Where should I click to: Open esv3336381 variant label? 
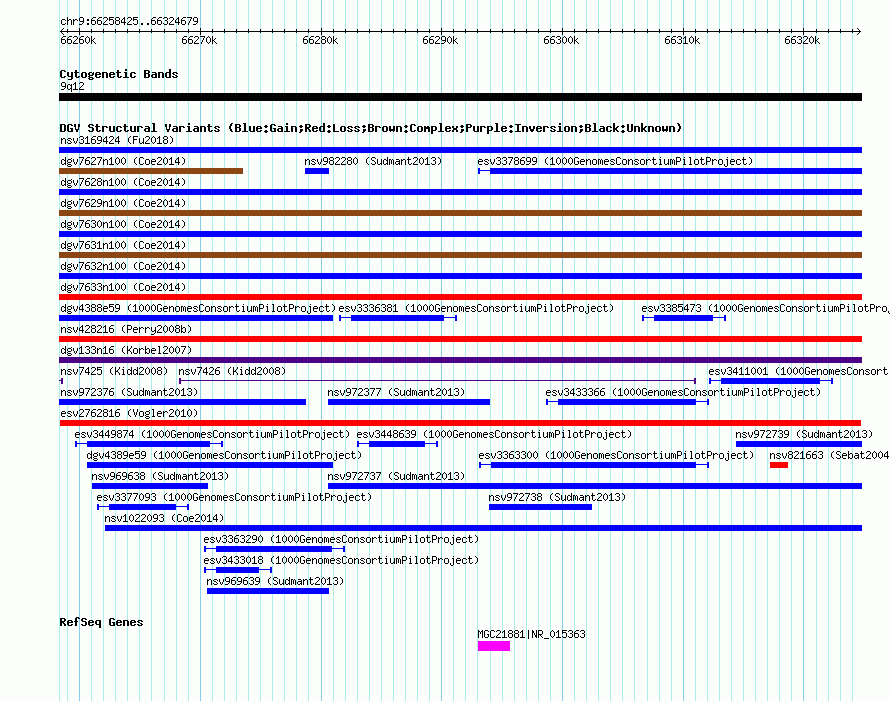point(476,308)
